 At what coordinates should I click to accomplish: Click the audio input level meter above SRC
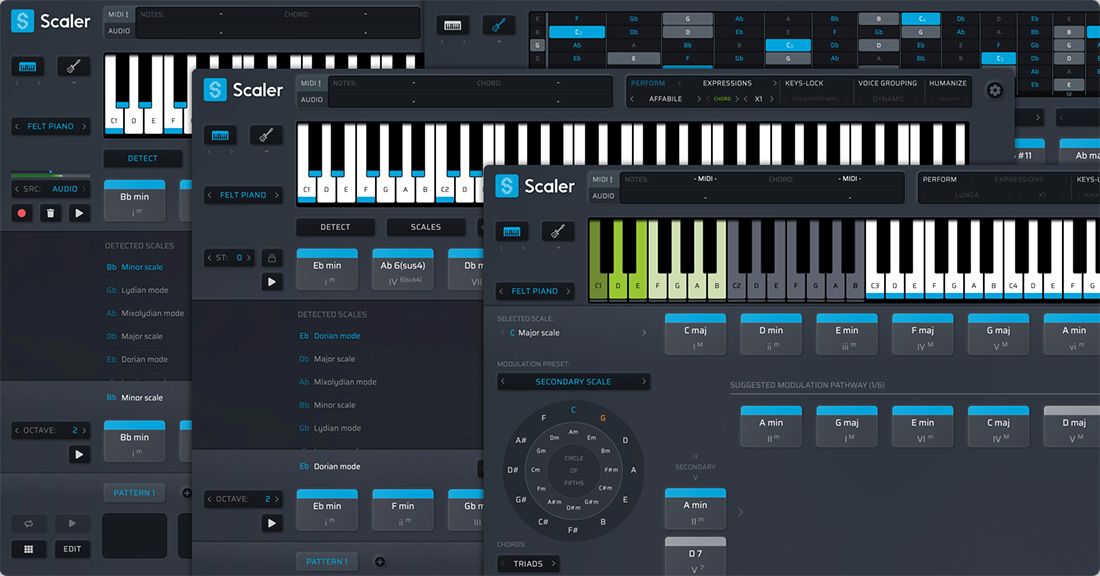pos(51,175)
